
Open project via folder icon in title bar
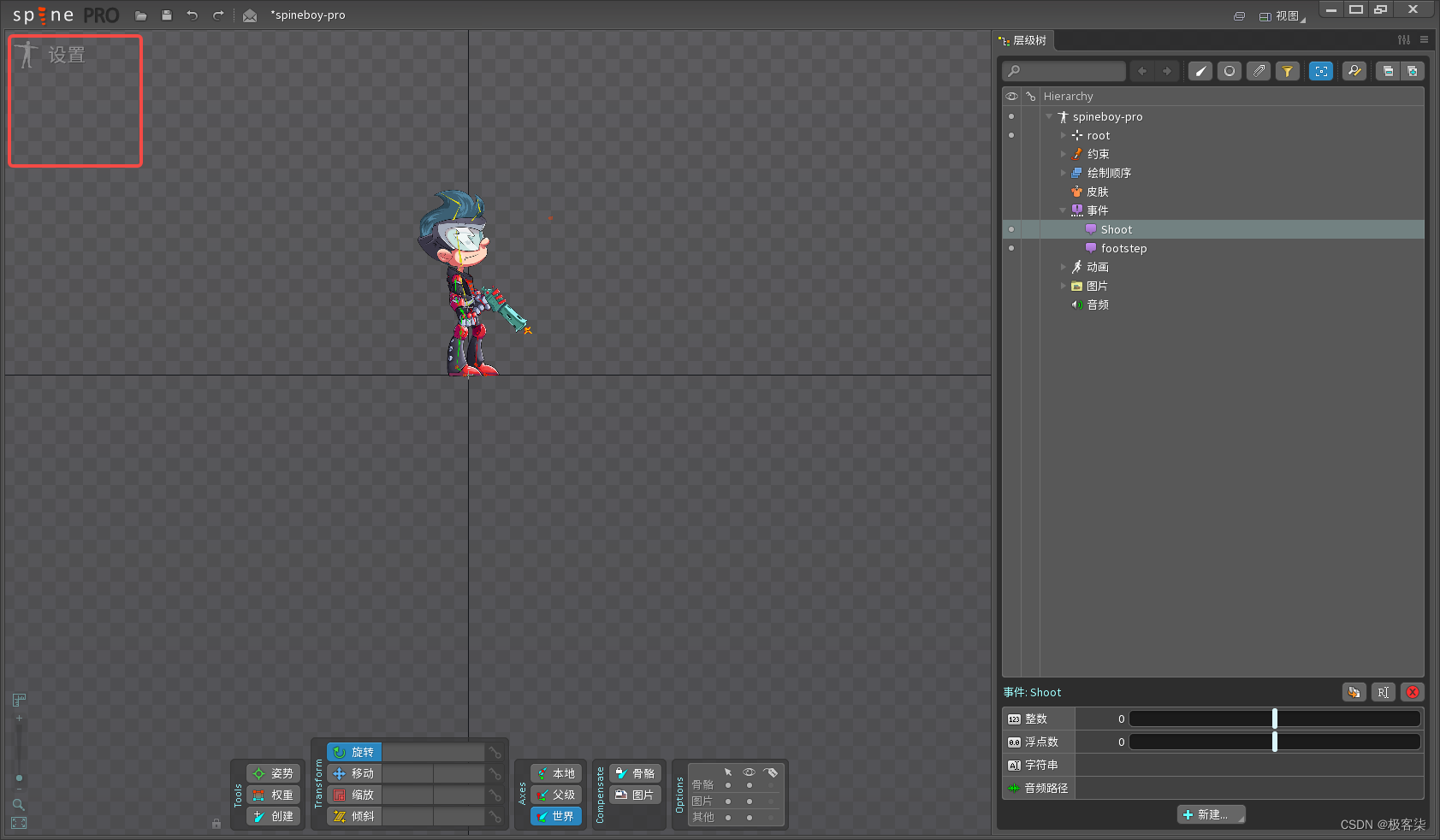click(x=141, y=15)
